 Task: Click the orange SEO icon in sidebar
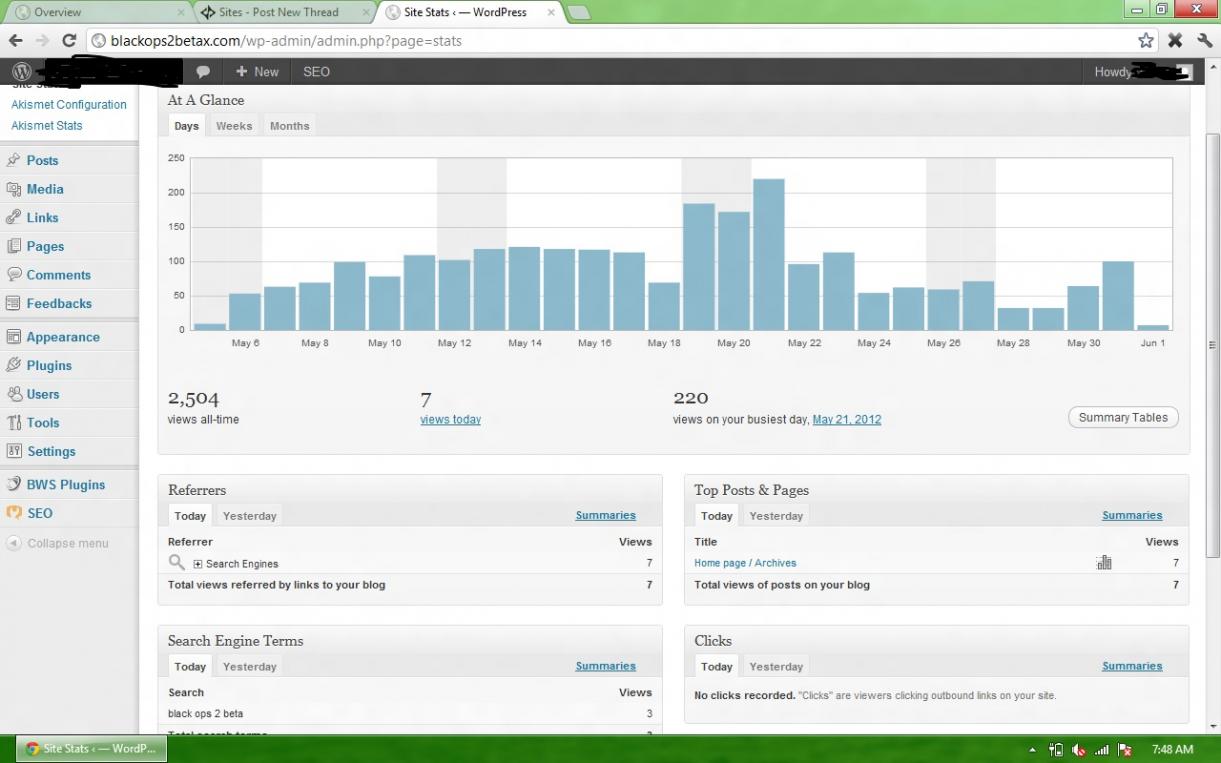pyautogui.click(x=13, y=513)
